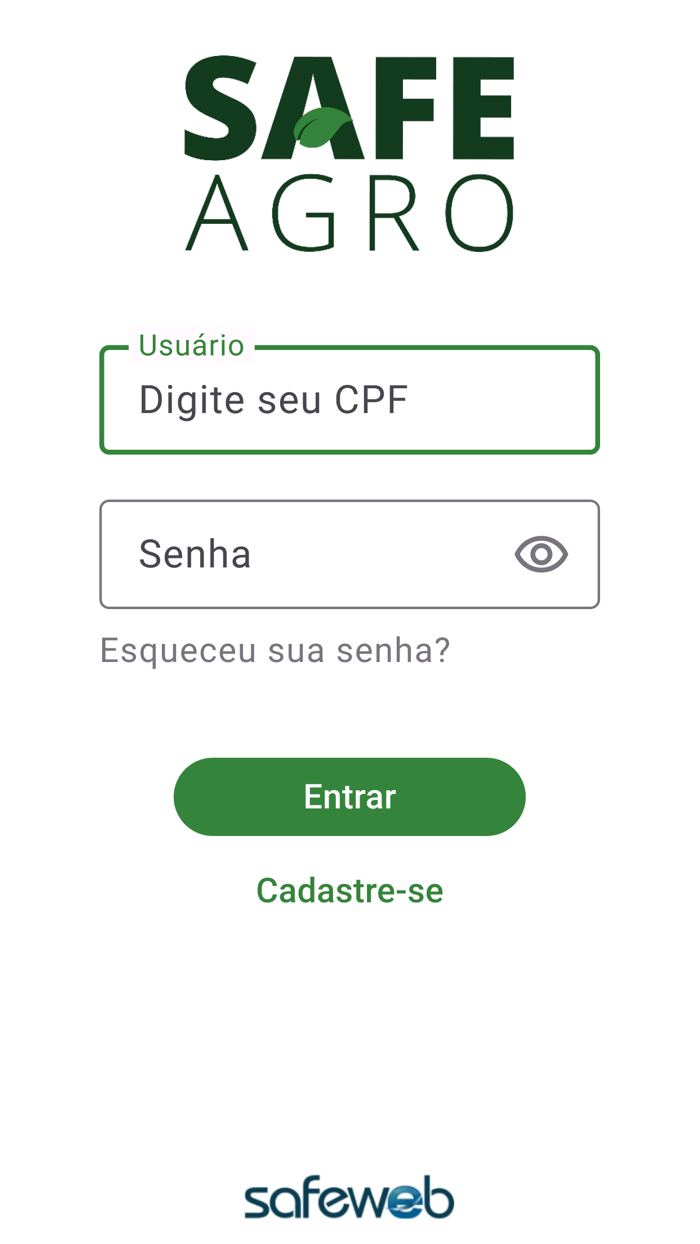The width and height of the screenshot is (700, 1244).
Task: Click the Usuário field label
Action: point(190,345)
